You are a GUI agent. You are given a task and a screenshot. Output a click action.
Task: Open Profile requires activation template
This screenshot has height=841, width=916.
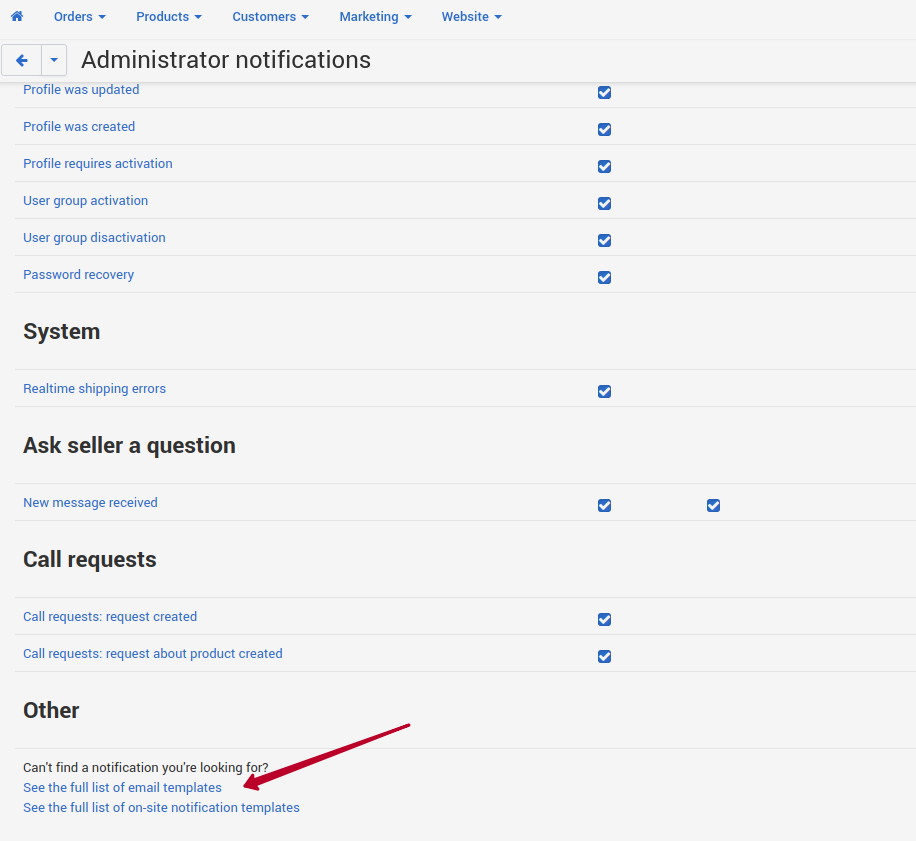pos(98,164)
